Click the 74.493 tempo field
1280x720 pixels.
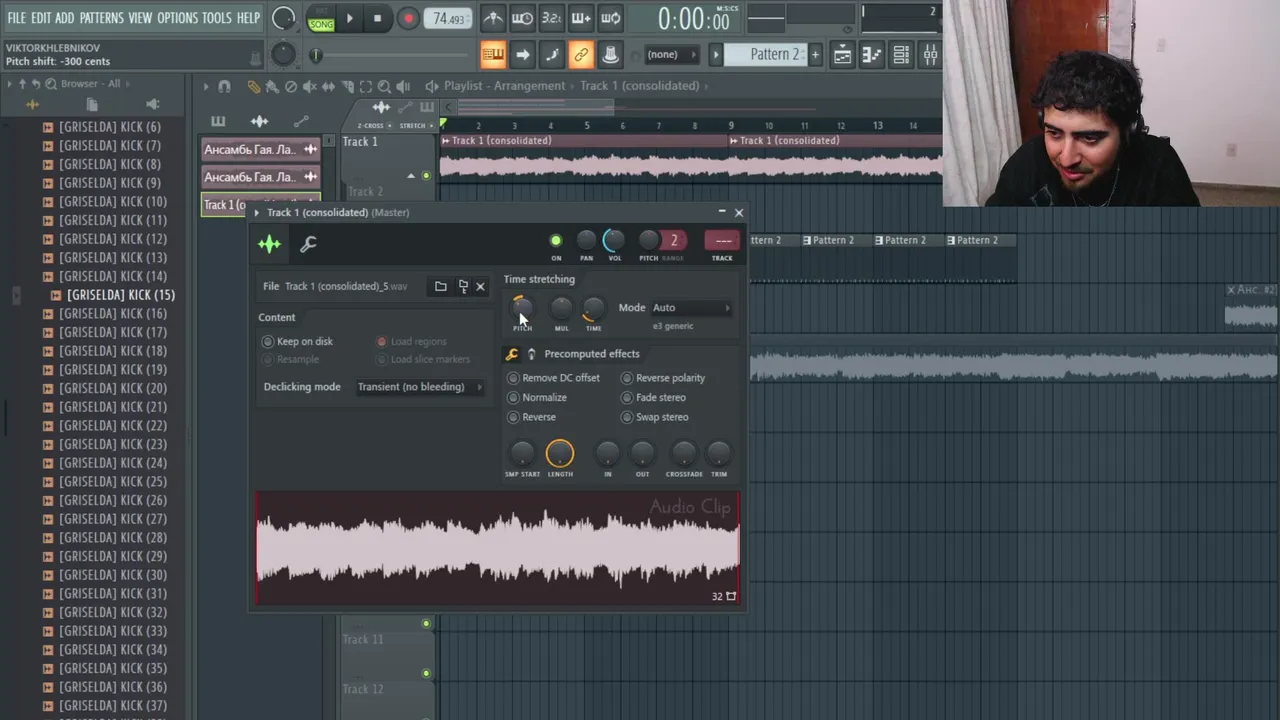pyautogui.click(x=448, y=19)
